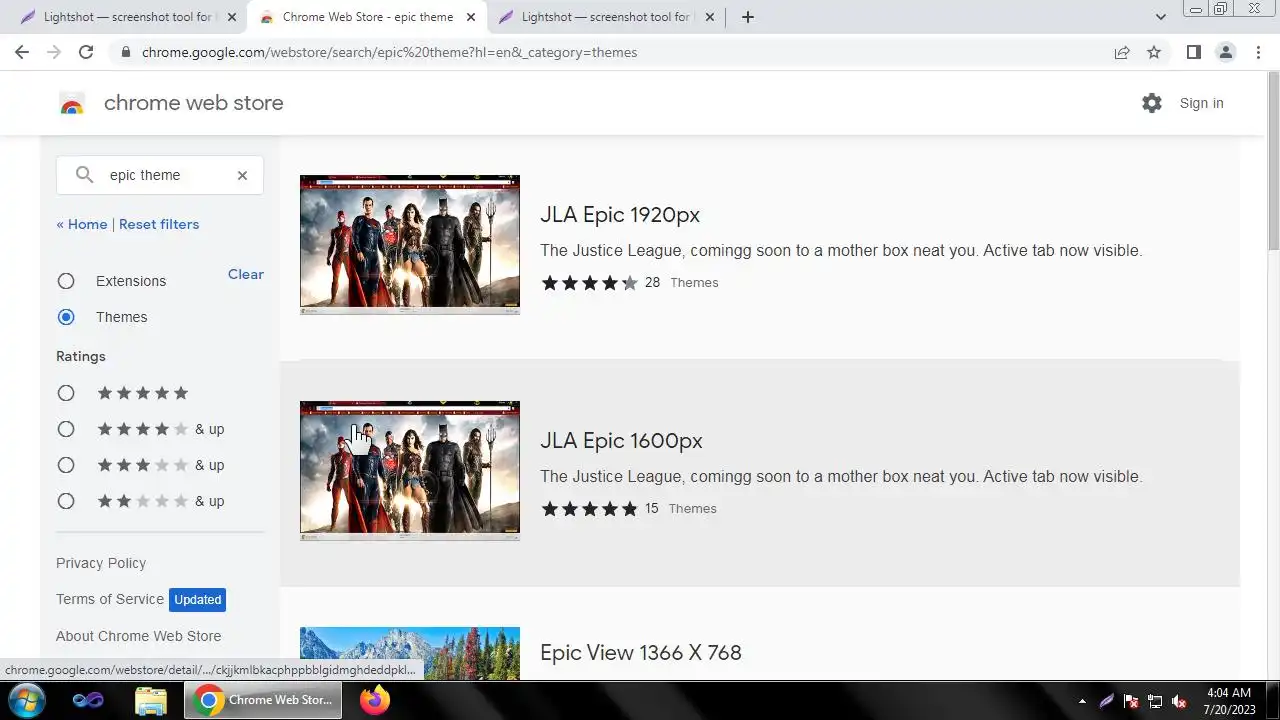Reload the current page
1280x720 pixels.
[x=86, y=52]
